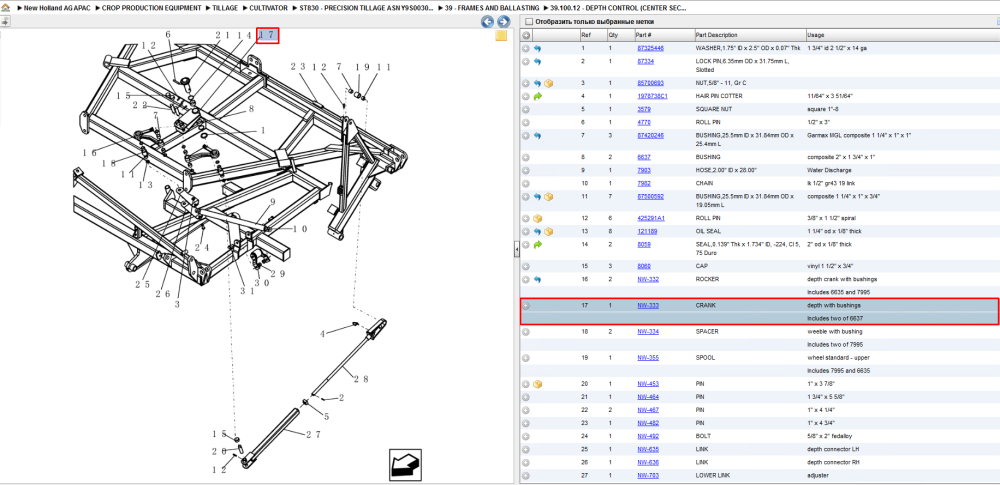Add CAP 8060 with plus icon
The width and height of the screenshot is (1000, 485).
tap(526, 266)
